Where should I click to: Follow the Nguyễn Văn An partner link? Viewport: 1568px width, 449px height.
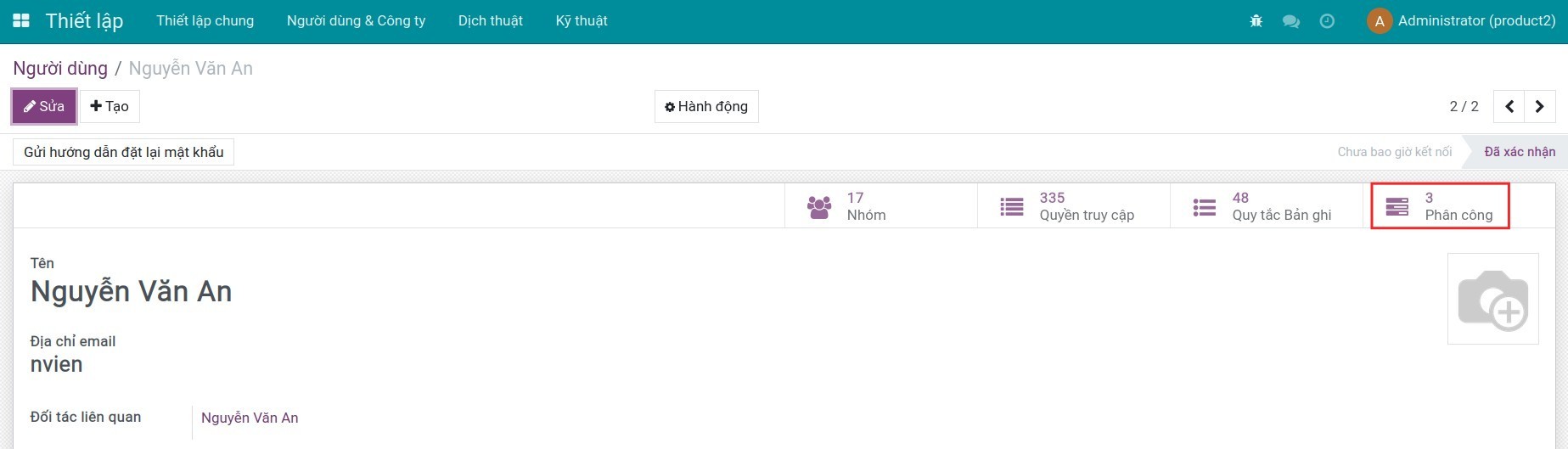click(x=250, y=418)
